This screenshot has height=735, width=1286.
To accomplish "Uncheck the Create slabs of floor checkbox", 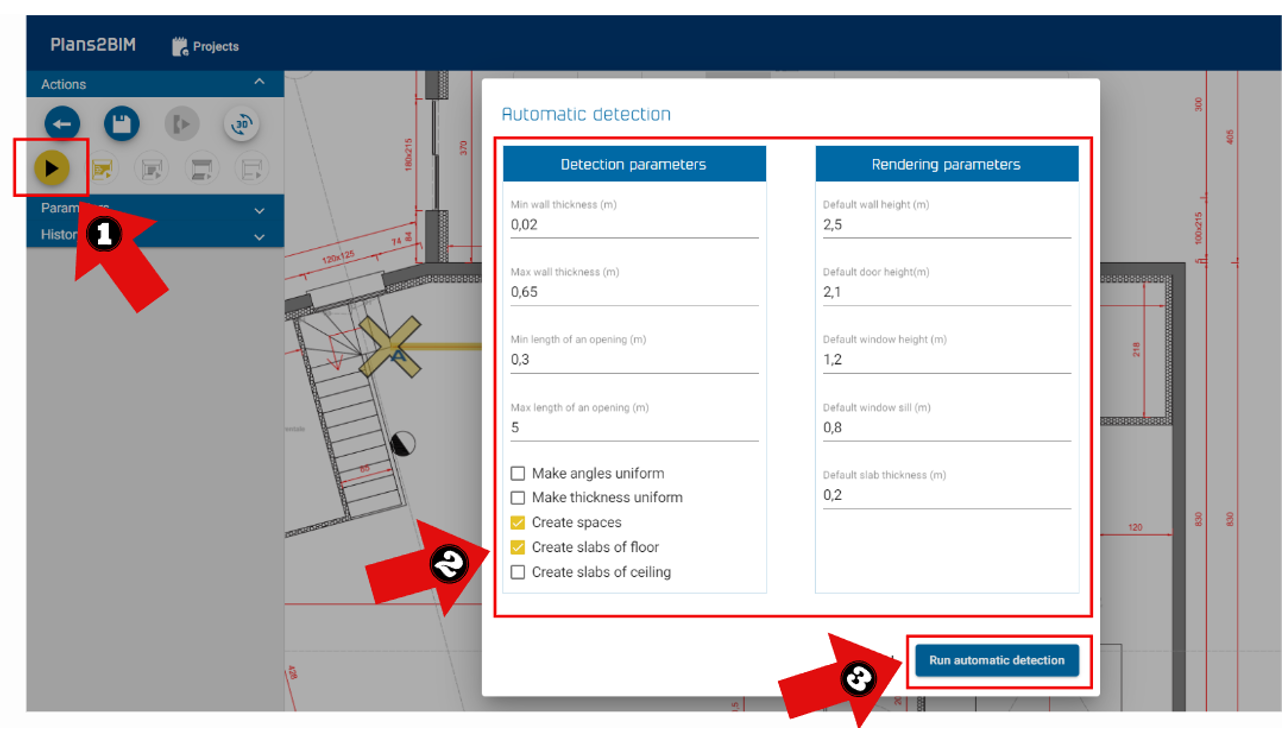I will (518, 547).
